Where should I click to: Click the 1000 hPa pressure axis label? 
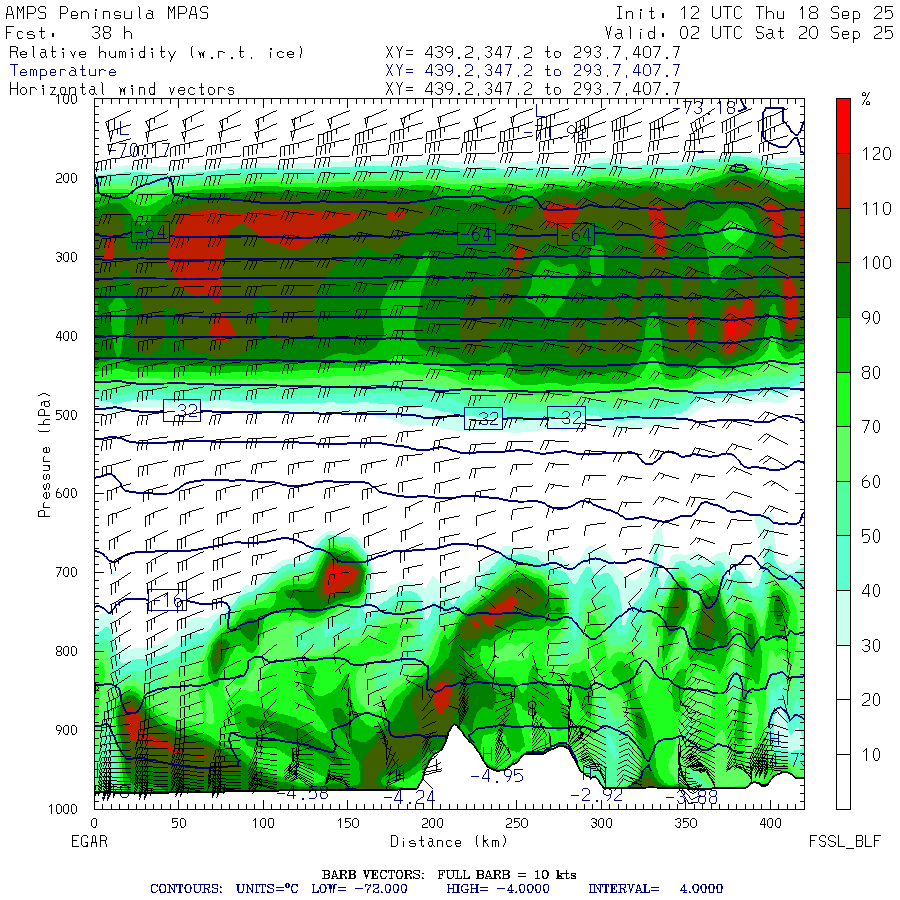pyautogui.click(x=63, y=809)
